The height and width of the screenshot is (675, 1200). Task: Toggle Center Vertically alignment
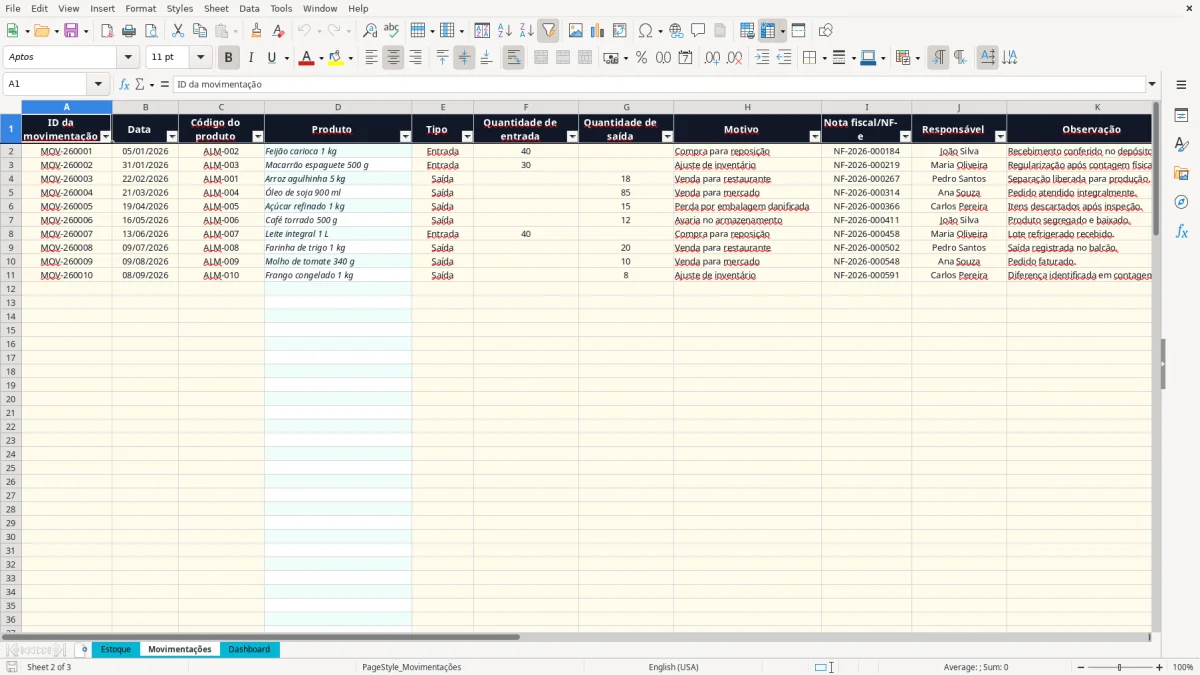coord(464,58)
